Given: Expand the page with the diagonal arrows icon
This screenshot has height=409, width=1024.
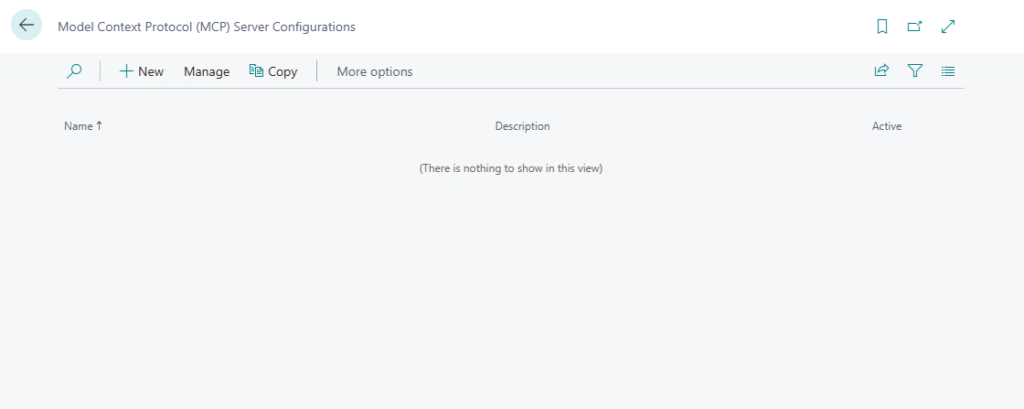Looking at the screenshot, I should point(948,27).
